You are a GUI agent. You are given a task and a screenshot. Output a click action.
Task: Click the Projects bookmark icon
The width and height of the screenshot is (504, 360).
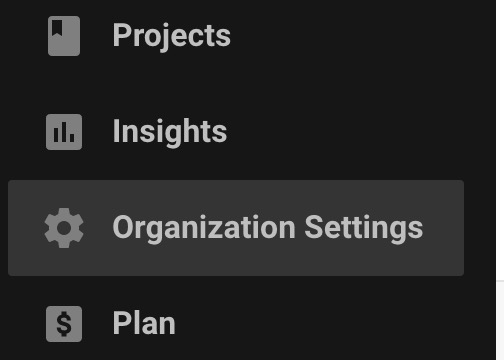[x=64, y=36]
